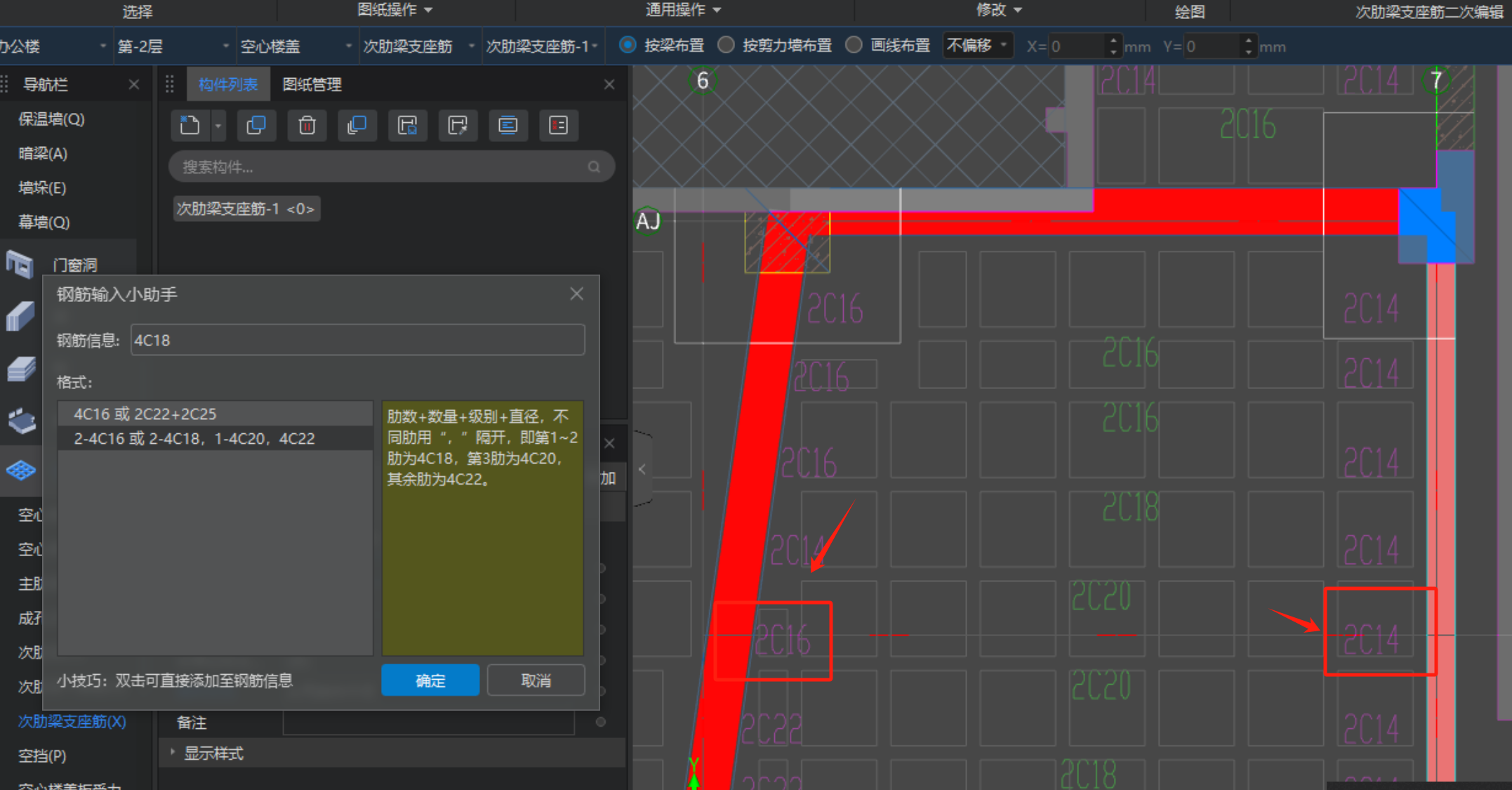Screen dimensions: 1512x790
Task: Decrease the X offset value stepper
Action: 1113,53
